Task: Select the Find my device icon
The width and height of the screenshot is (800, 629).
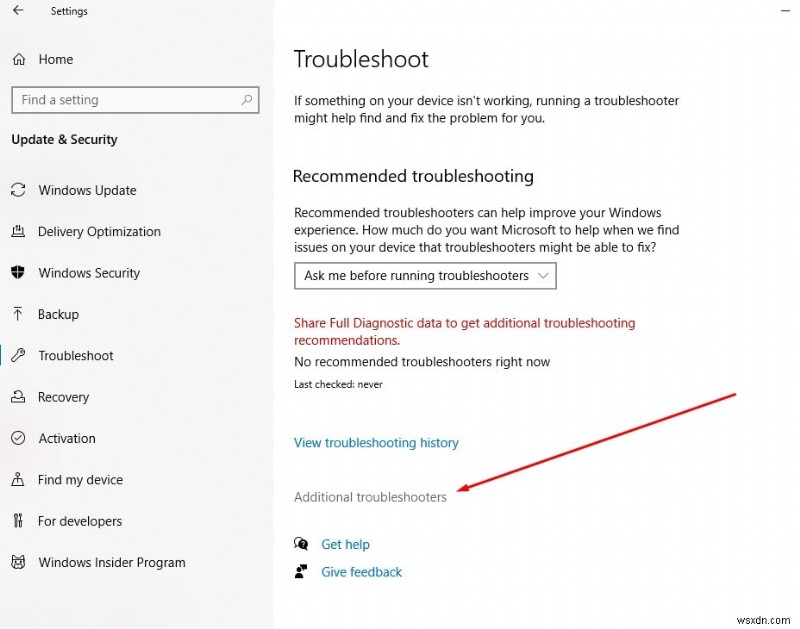Action: [x=18, y=480]
